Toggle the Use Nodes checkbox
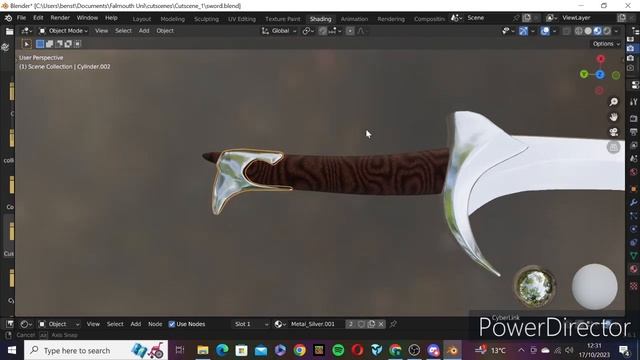Viewport: 640px width, 360px height. point(172,324)
